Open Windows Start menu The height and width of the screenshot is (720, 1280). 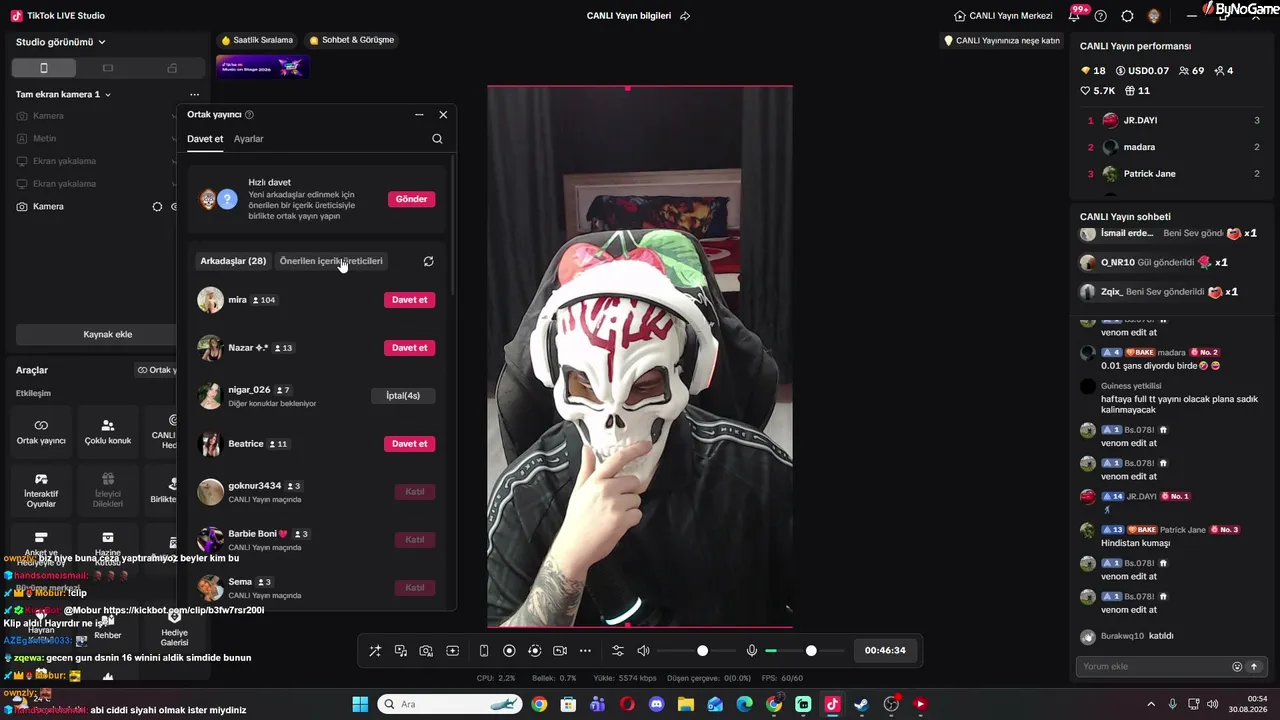click(x=360, y=704)
